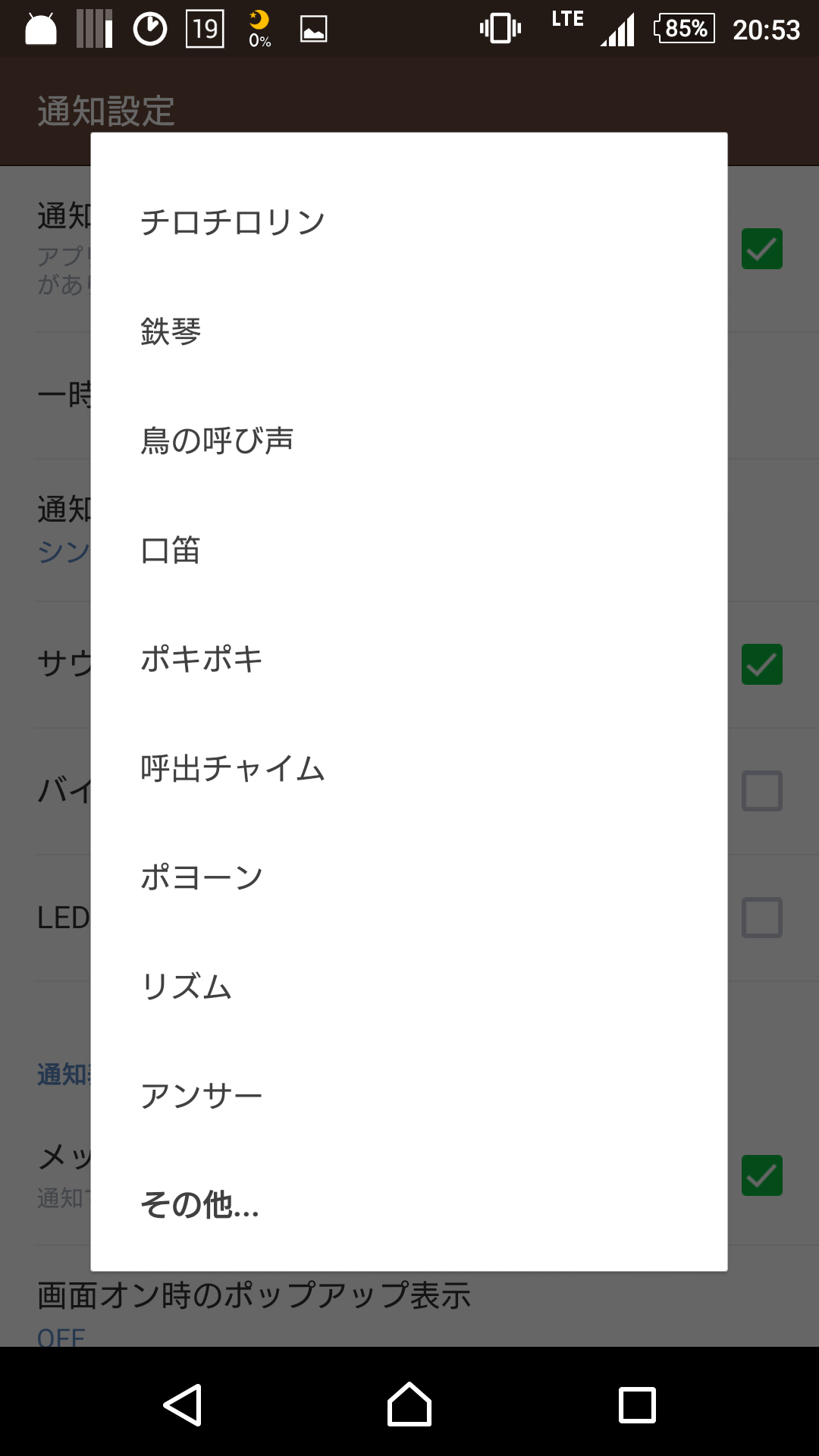Select チロチロリン from the sound list
This screenshot has height=1456, width=819.
tap(409, 222)
